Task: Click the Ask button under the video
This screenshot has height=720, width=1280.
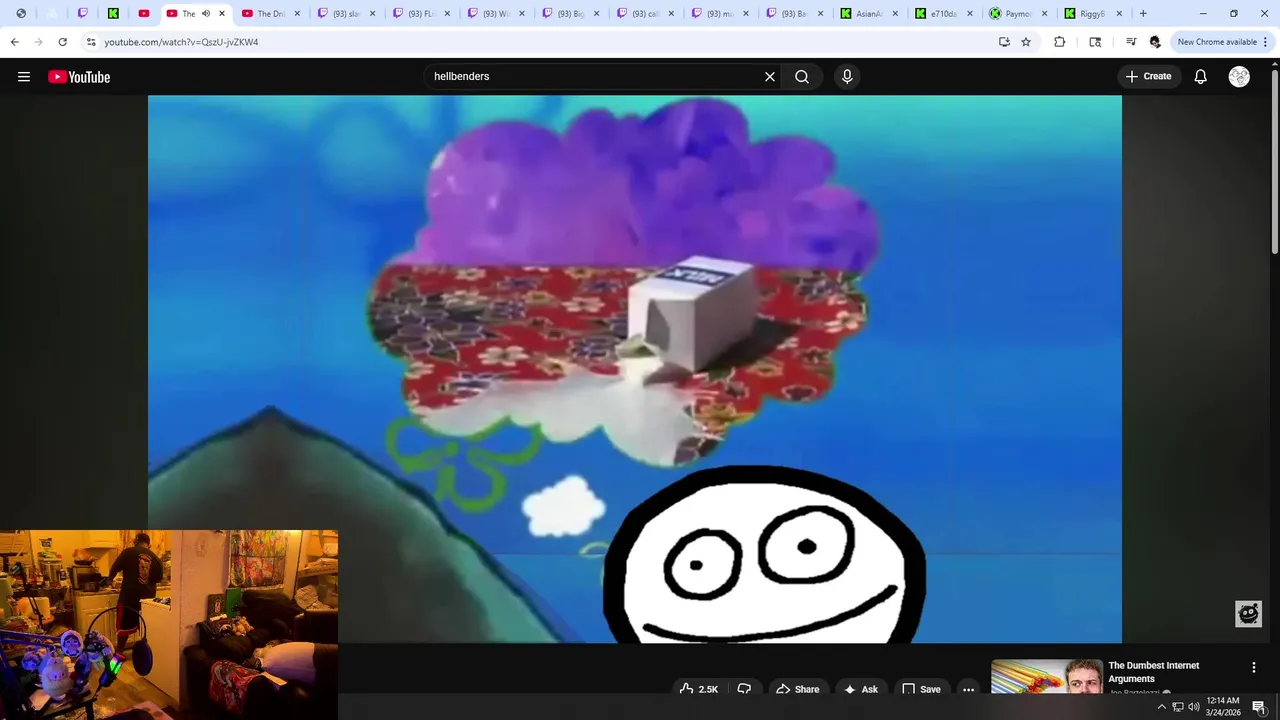Action: click(x=861, y=689)
